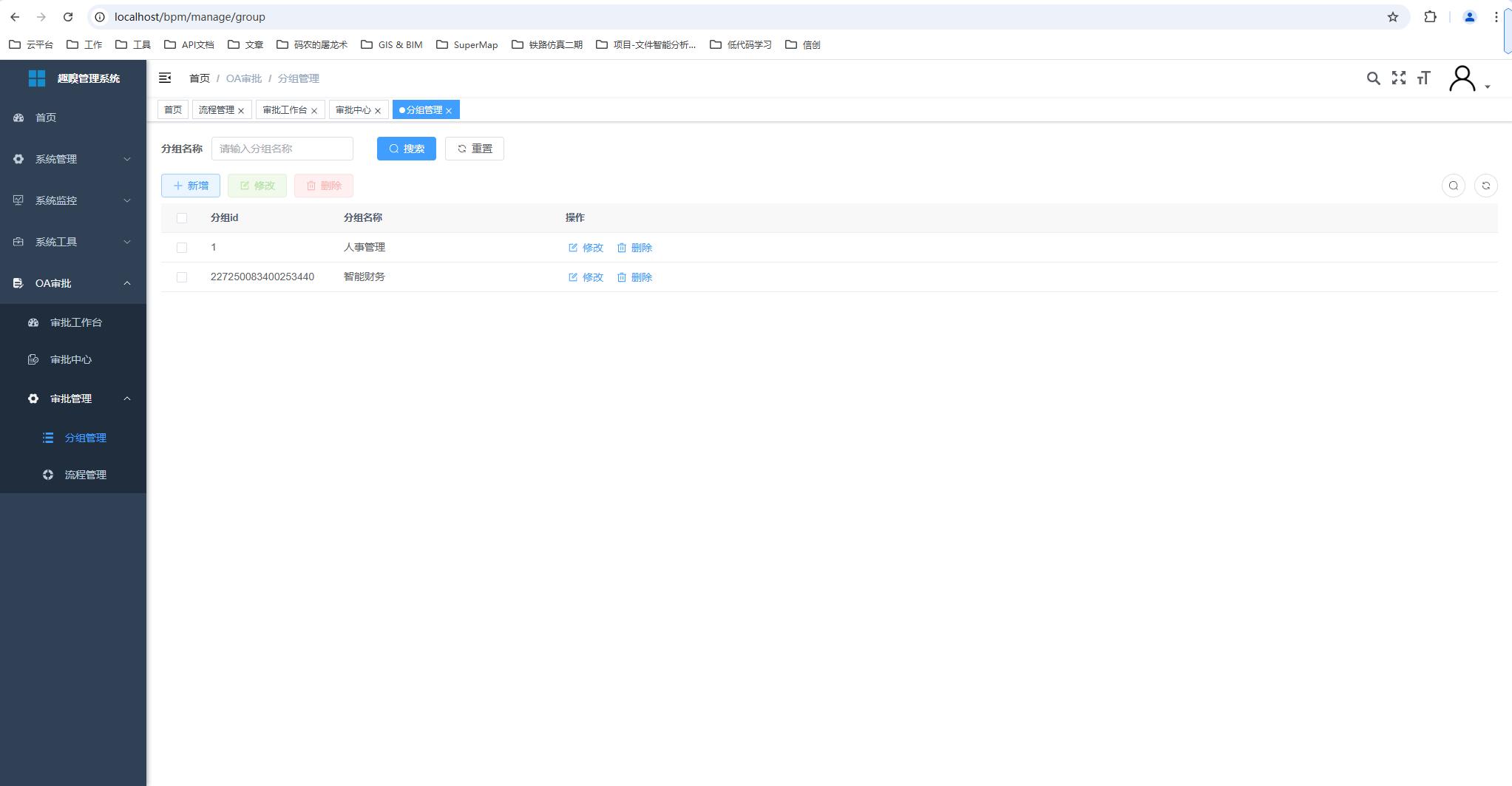The width and height of the screenshot is (1512, 786).
Task: Click the disabled 修改 toolbar button
Action: coord(257,186)
